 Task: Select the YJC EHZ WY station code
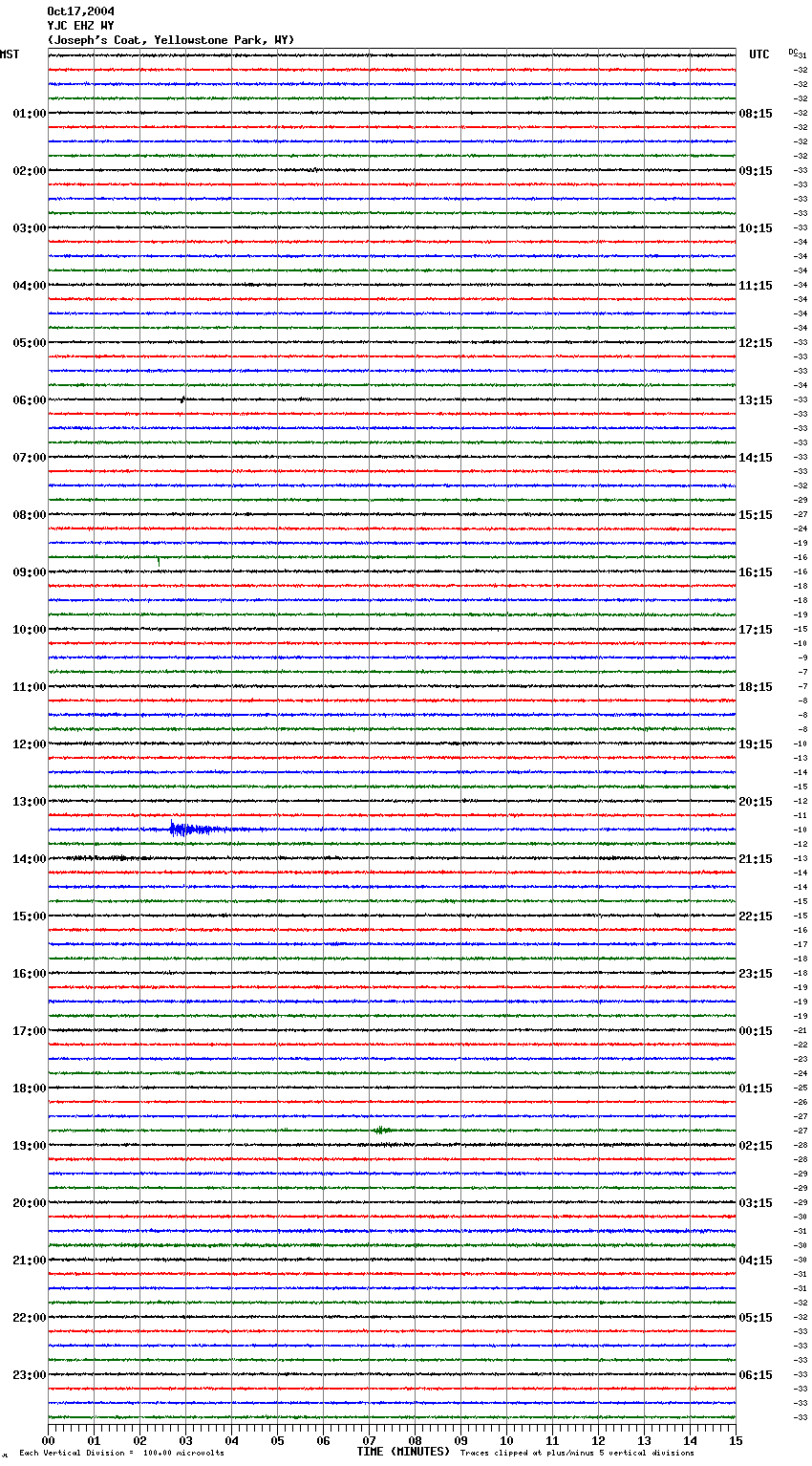pos(80,26)
